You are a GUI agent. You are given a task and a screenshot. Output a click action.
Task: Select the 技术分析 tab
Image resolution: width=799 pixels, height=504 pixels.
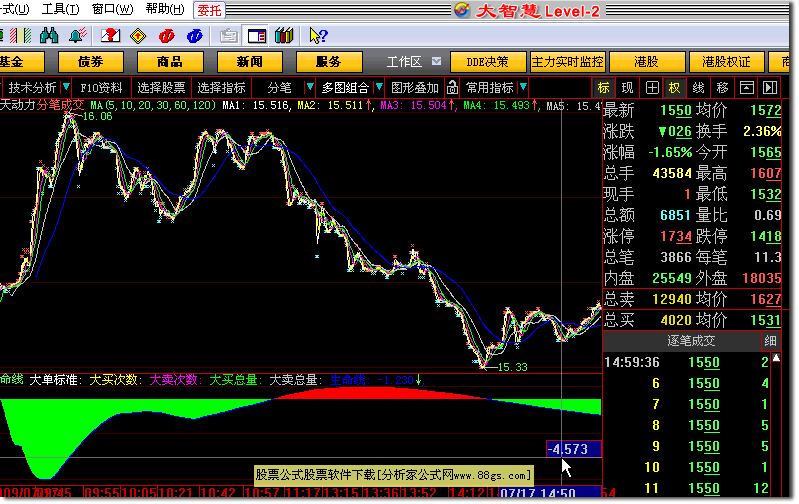32,88
